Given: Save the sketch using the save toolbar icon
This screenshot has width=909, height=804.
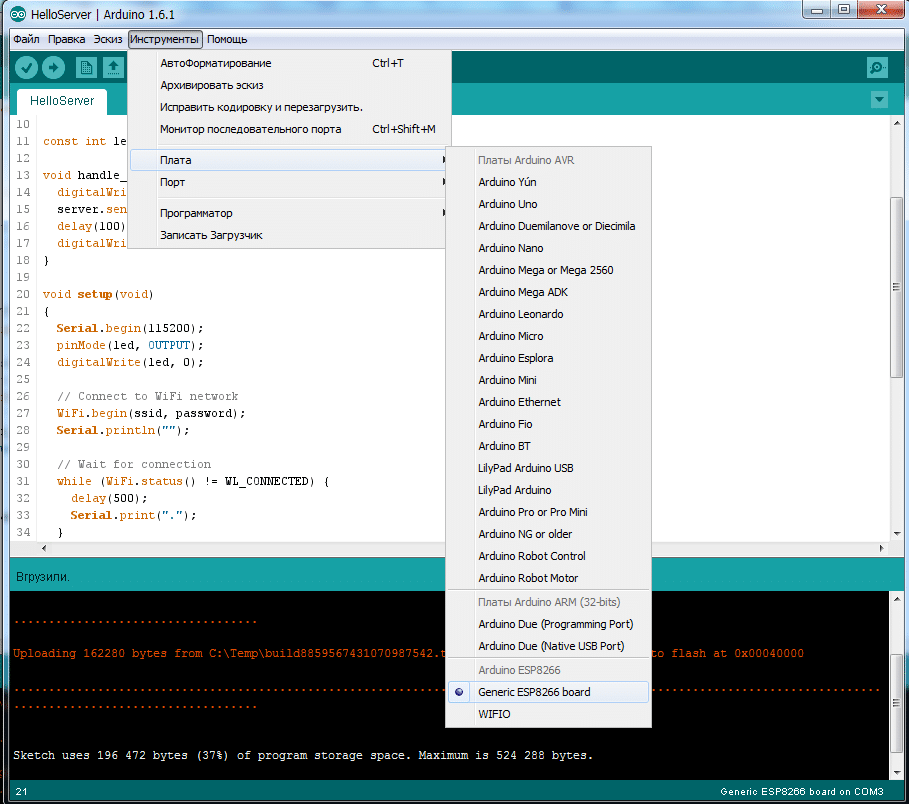Looking at the screenshot, I should [142, 67].
